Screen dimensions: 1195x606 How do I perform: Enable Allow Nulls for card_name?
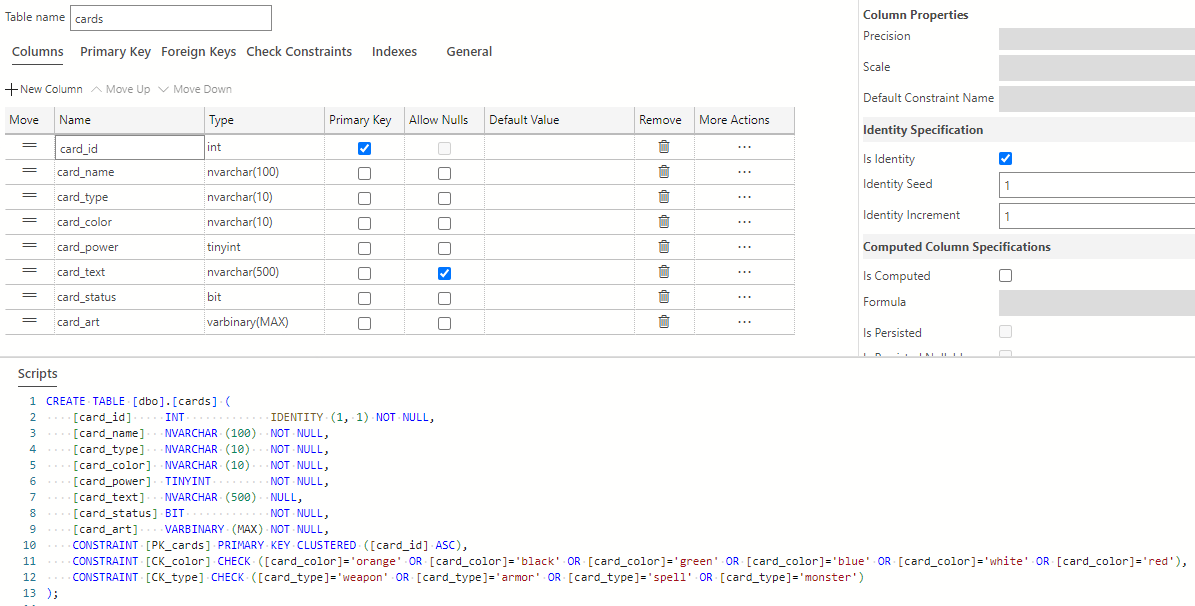coord(444,174)
